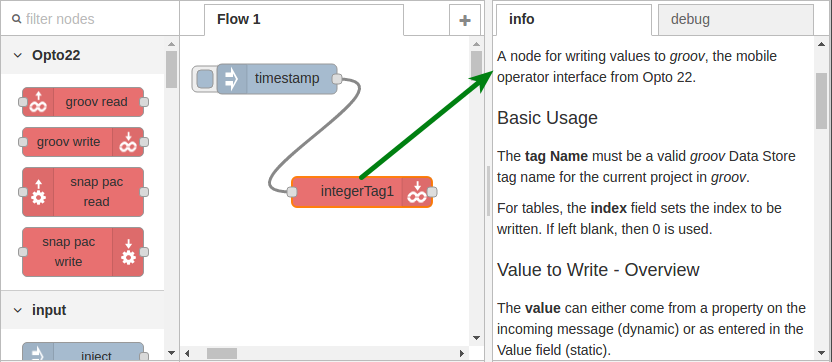Click the sidebar resize handle

tap(489, 191)
